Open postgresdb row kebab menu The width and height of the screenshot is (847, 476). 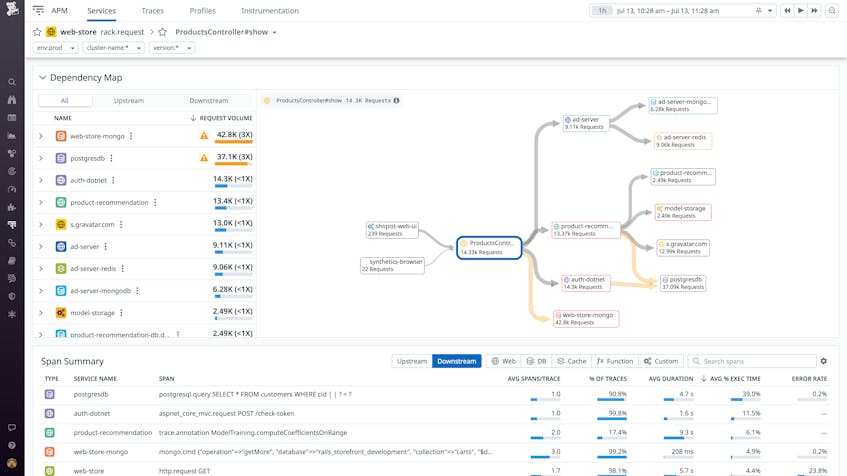click(x=111, y=158)
